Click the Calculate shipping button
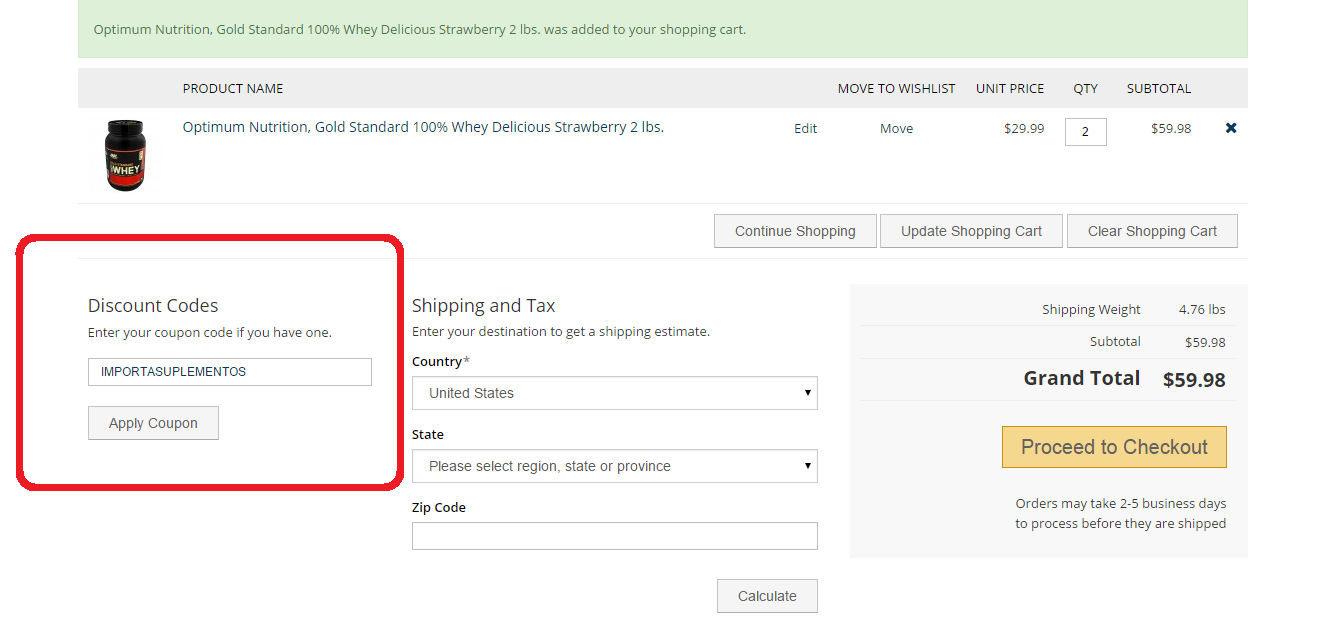Viewport: 1319px width, 620px height. pos(767,596)
